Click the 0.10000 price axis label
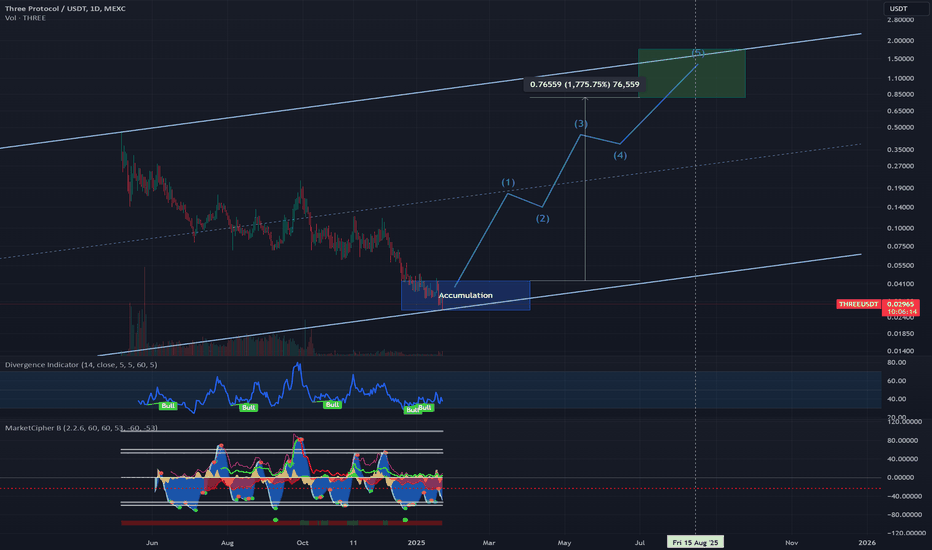932x550 pixels. [900, 228]
